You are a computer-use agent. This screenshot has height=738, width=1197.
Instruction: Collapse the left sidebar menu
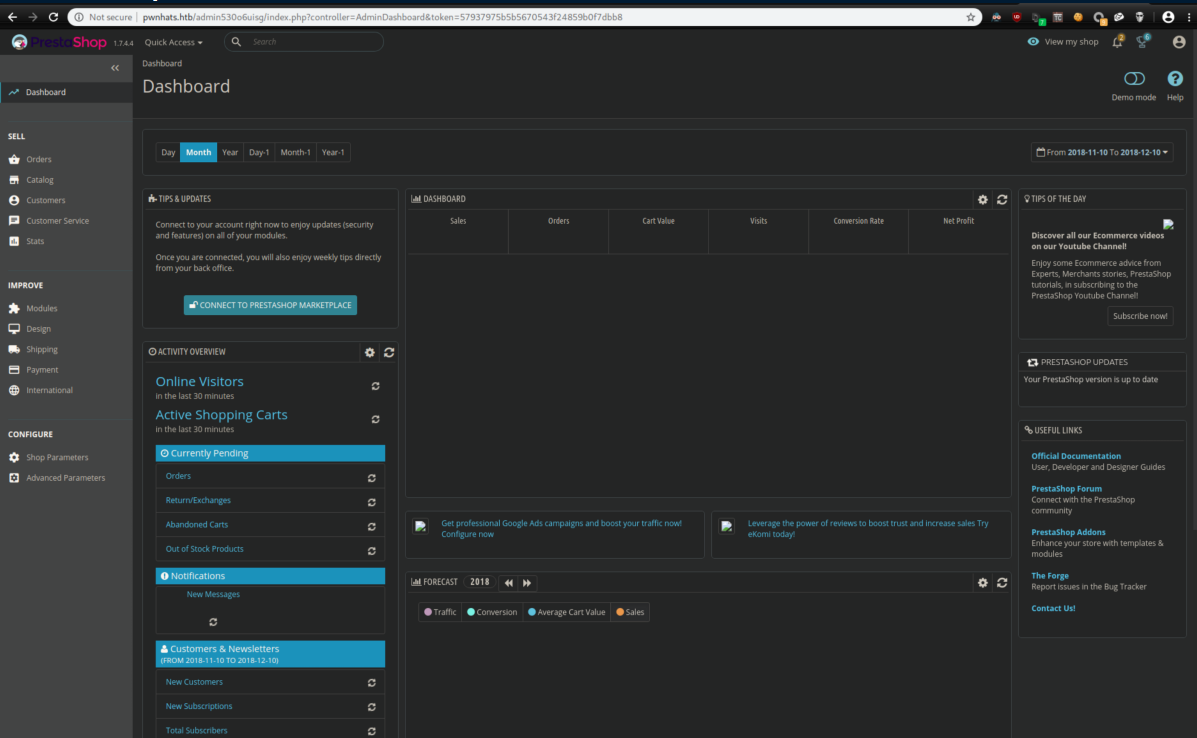[x=115, y=68]
